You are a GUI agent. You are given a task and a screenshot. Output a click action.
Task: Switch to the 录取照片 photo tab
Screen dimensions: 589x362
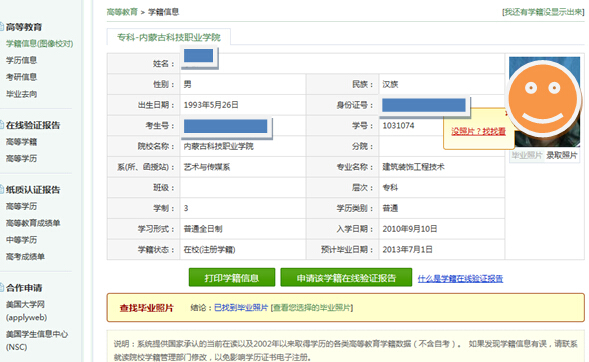pyautogui.click(x=562, y=155)
